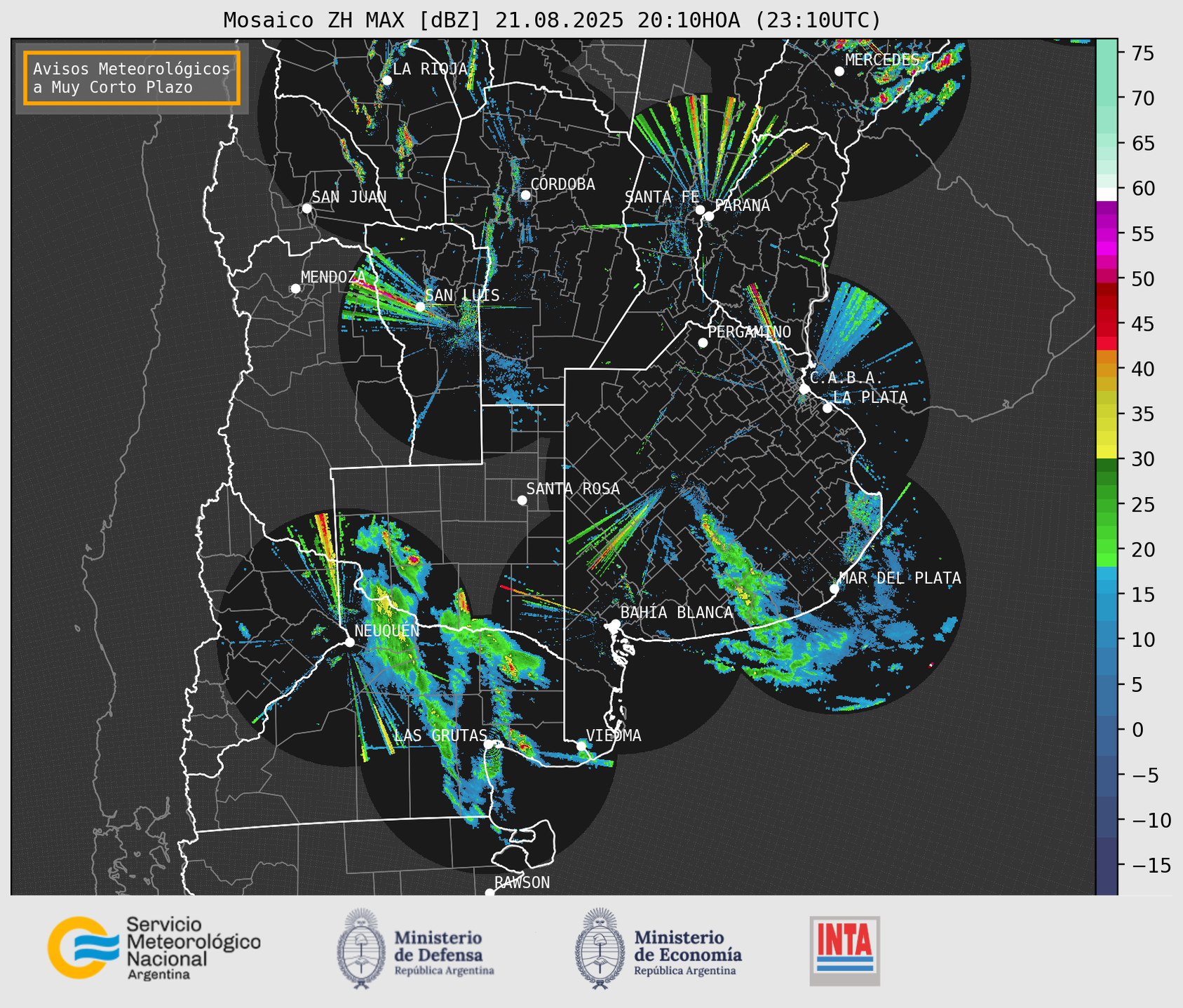Click the PERGAMINO label text
Image resolution: width=1183 pixels, height=1008 pixels.
pyautogui.click(x=750, y=332)
